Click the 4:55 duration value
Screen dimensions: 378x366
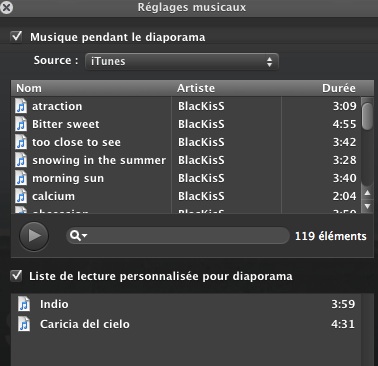coord(345,124)
